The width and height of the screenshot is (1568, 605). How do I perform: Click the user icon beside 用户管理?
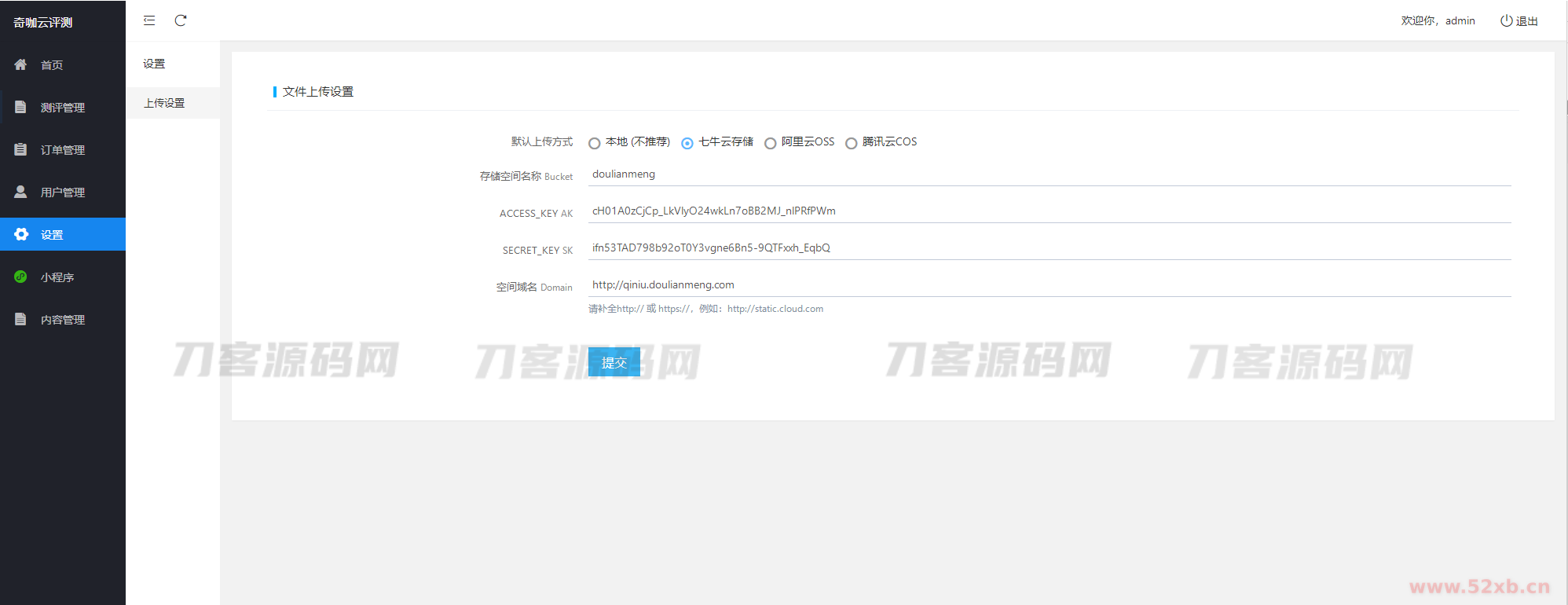pos(20,192)
